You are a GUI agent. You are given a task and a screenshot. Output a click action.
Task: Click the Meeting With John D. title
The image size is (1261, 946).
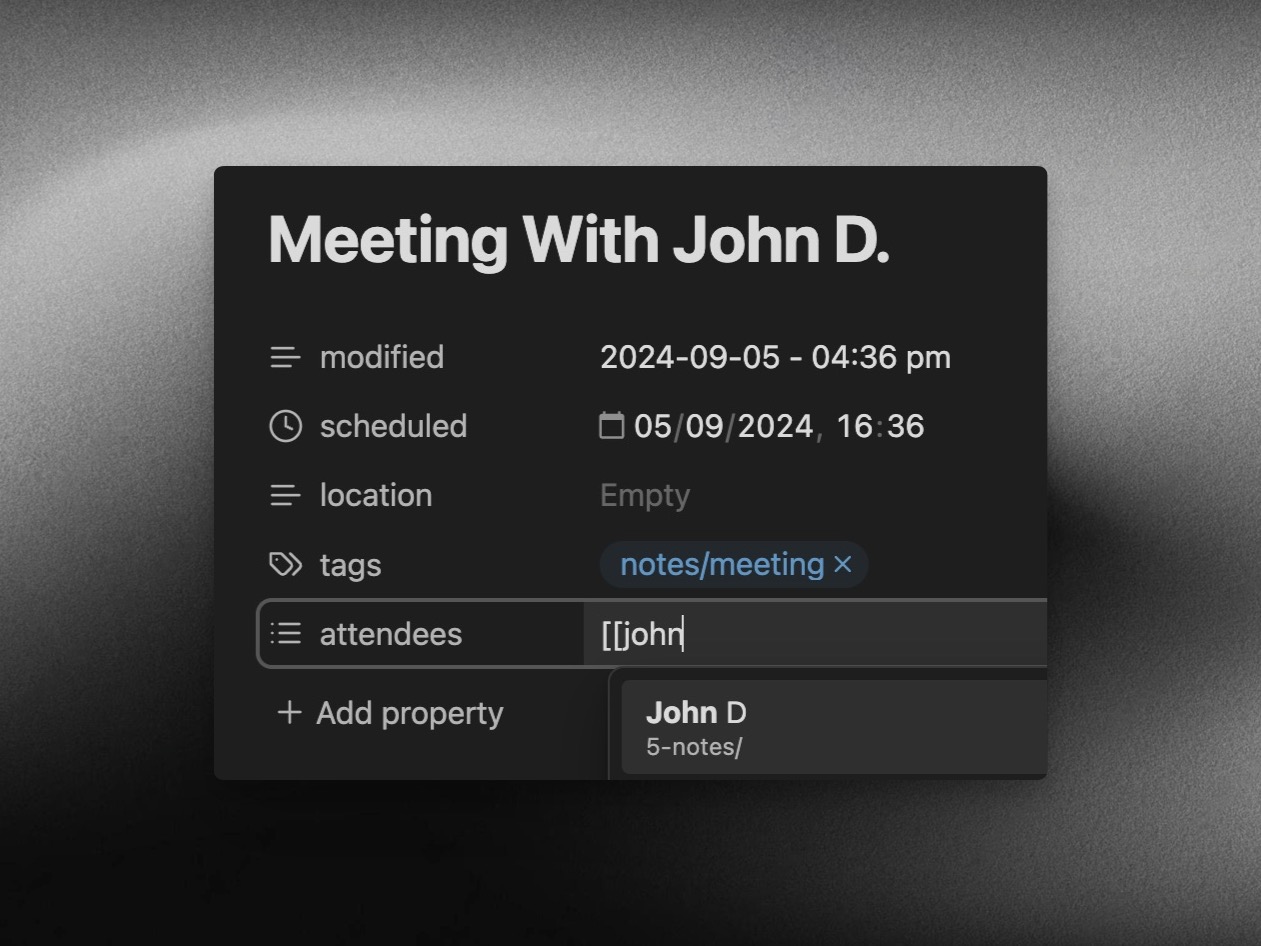pos(579,240)
